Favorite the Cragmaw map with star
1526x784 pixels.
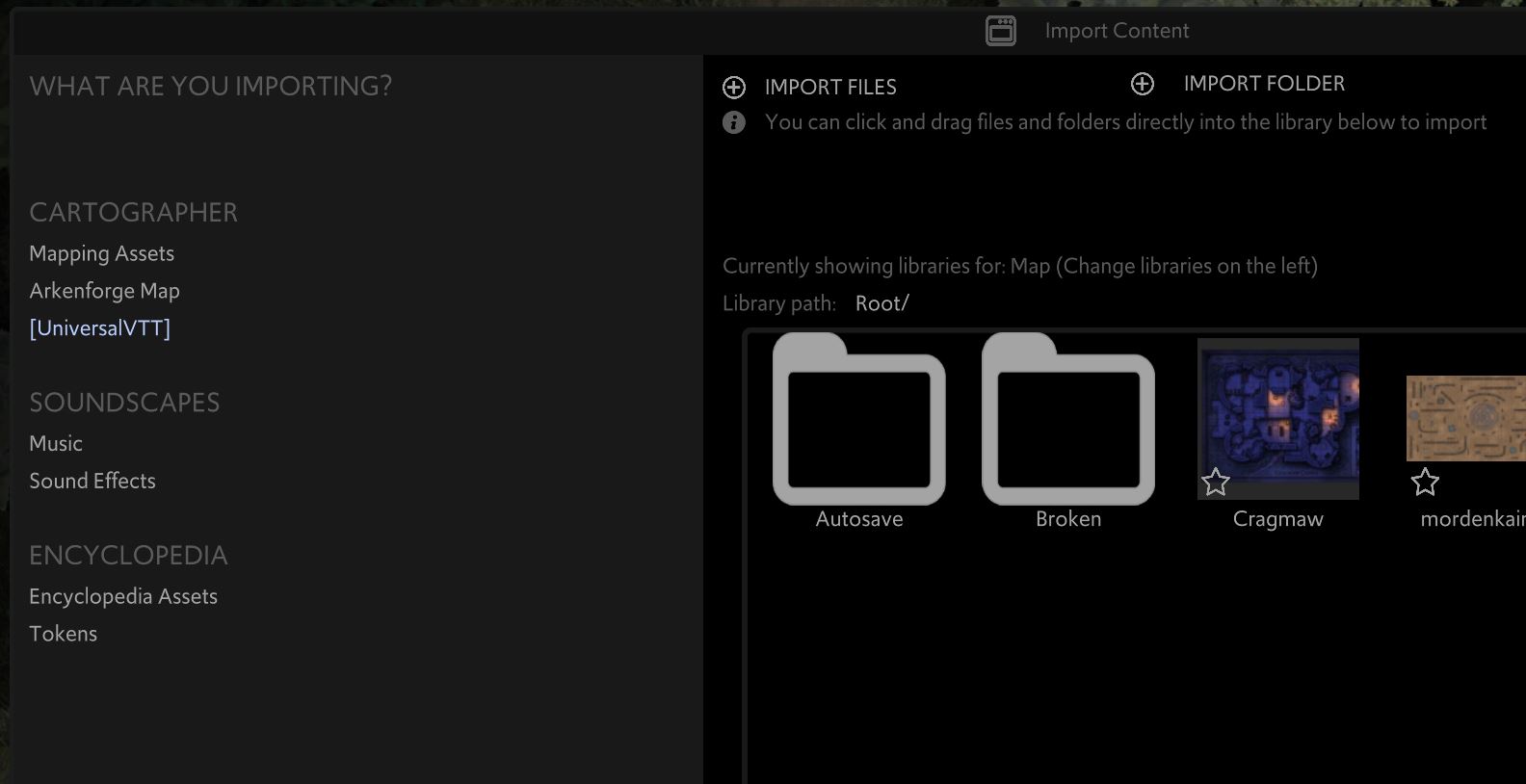pos(1216,482)
